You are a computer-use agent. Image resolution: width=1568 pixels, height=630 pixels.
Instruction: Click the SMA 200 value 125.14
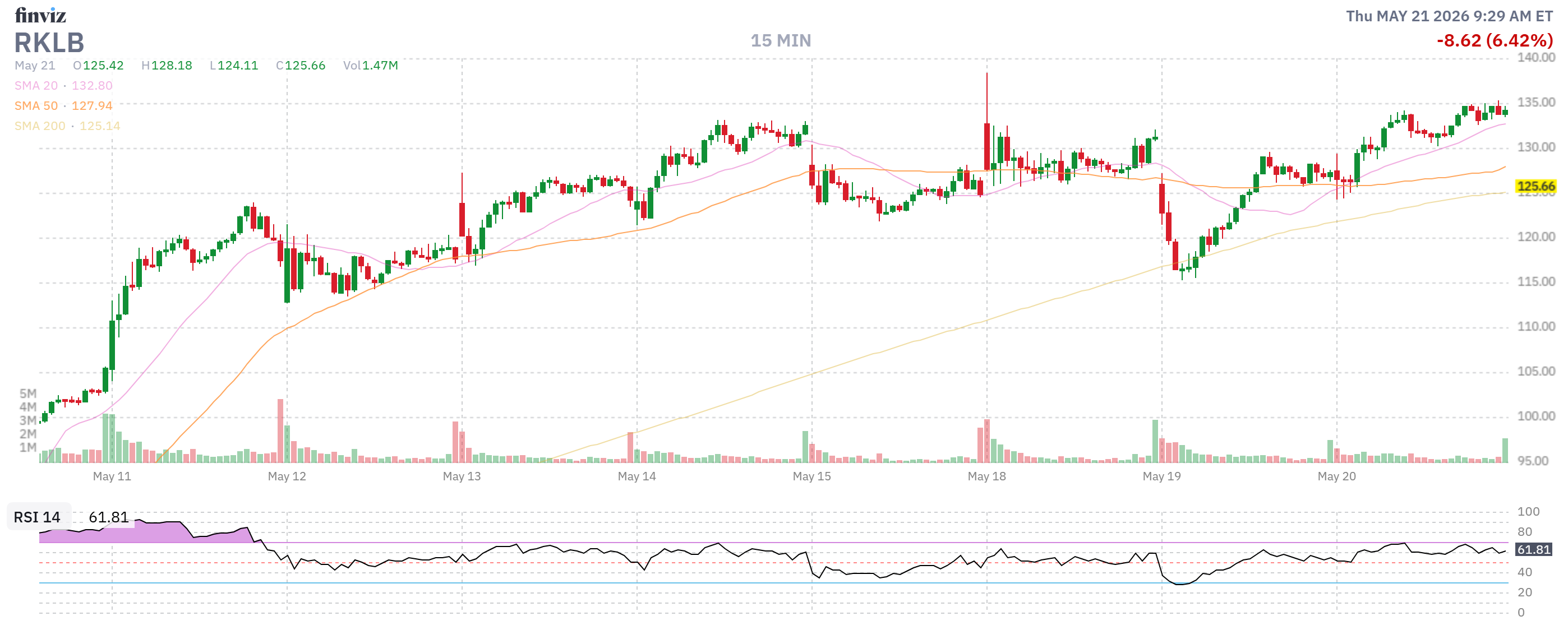(100, 126)
